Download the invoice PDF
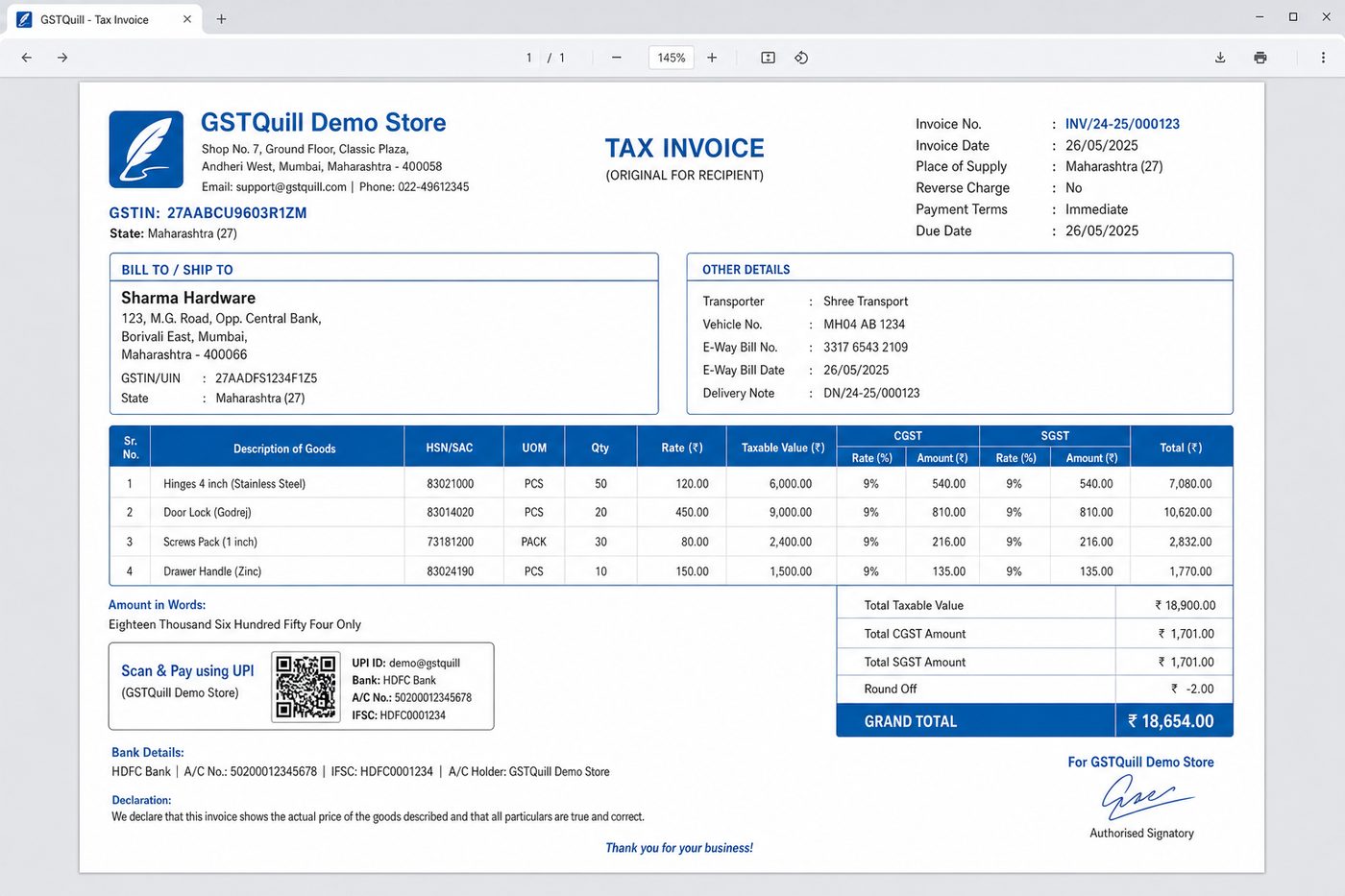The width and height of the screenshot is (1345, 896). point(1220,58)
